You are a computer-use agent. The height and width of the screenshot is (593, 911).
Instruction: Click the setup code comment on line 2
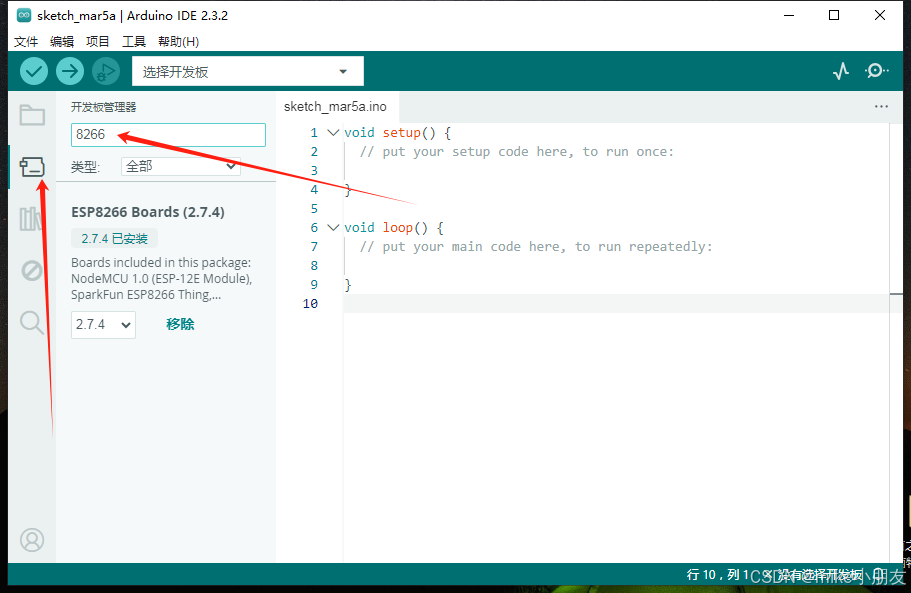(x=517, y=152)
